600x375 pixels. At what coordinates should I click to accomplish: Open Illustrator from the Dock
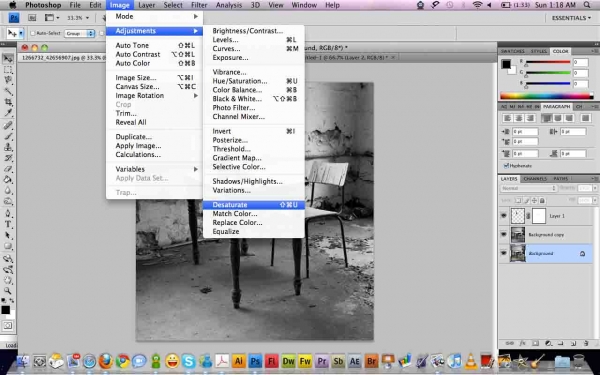pyautogui.click(x=239, y=361)
